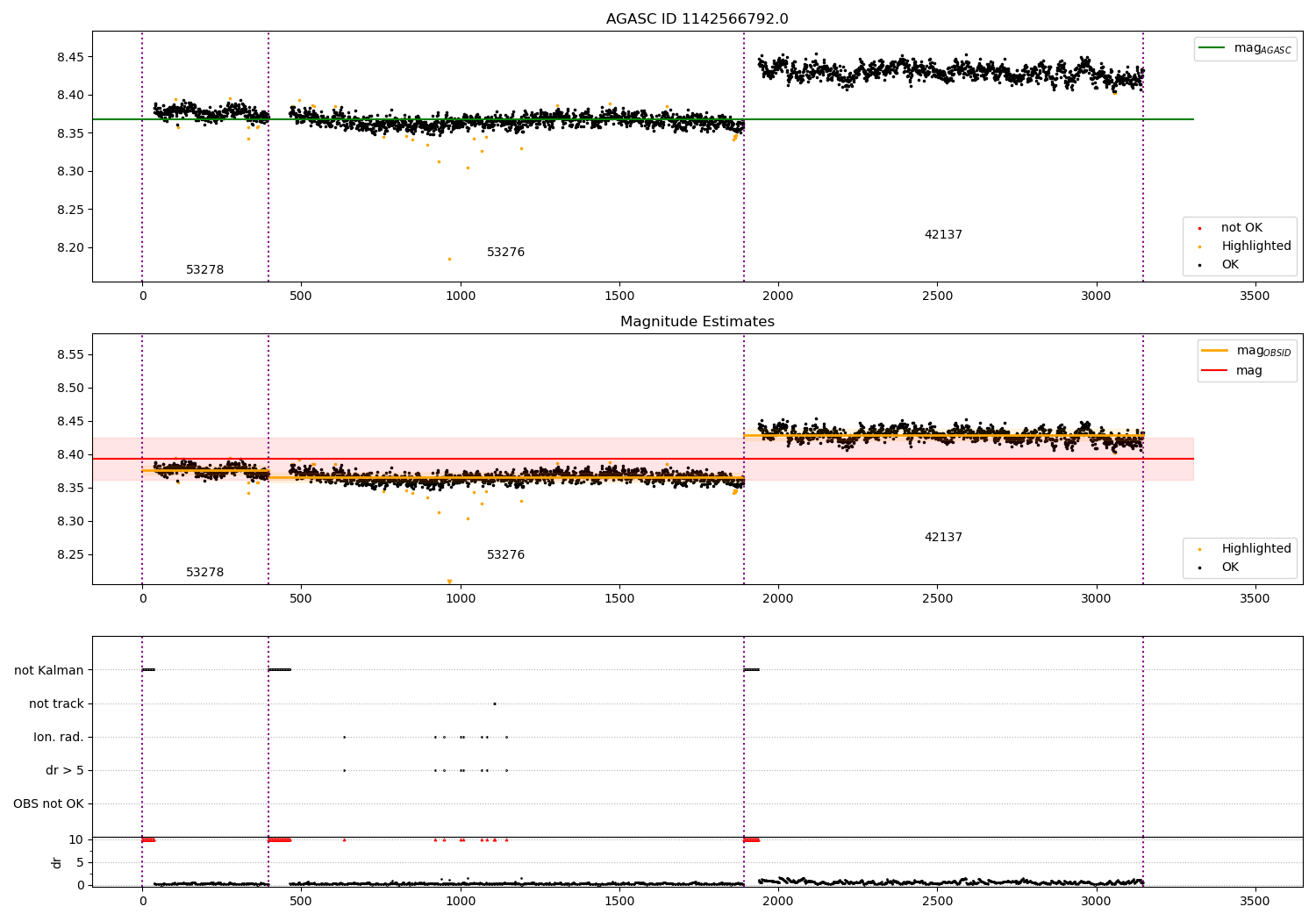
Task: Select 'Highlighted' legend entry in top plot
Action: [1256, 246]
